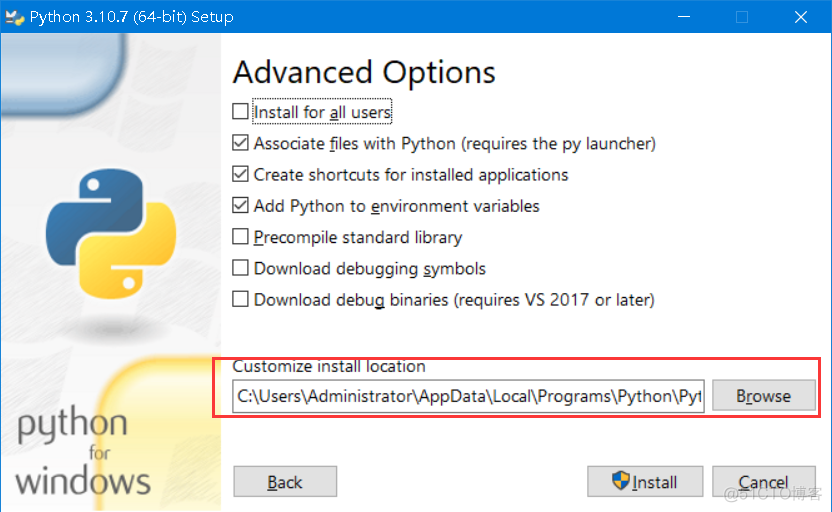Image resolution: width=832 pixels, height=512 pixels.
Task: Minimize the Python Setup window
Action: (x=683, y=16)
